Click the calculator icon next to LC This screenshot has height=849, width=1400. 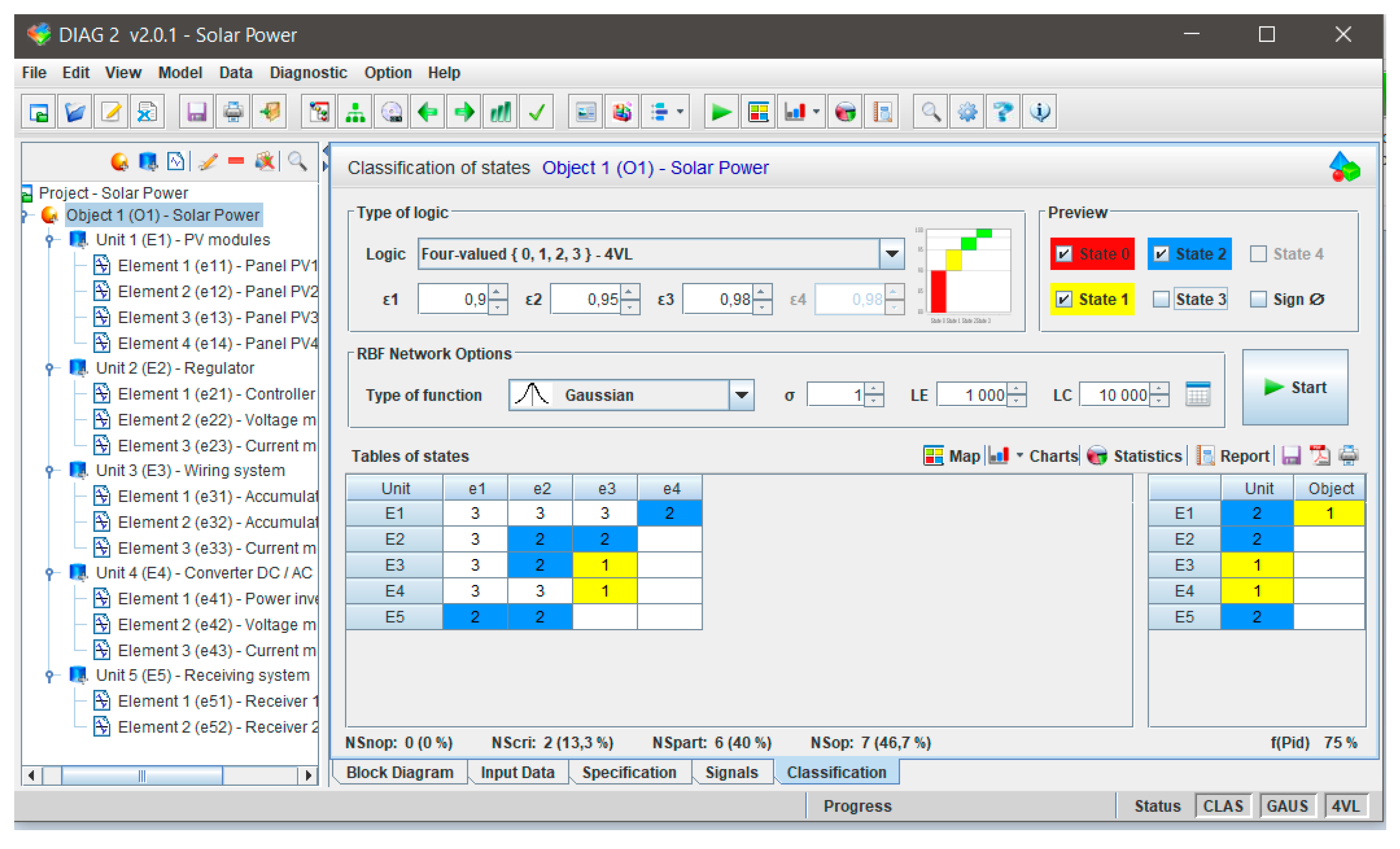tap(1198, 395)
